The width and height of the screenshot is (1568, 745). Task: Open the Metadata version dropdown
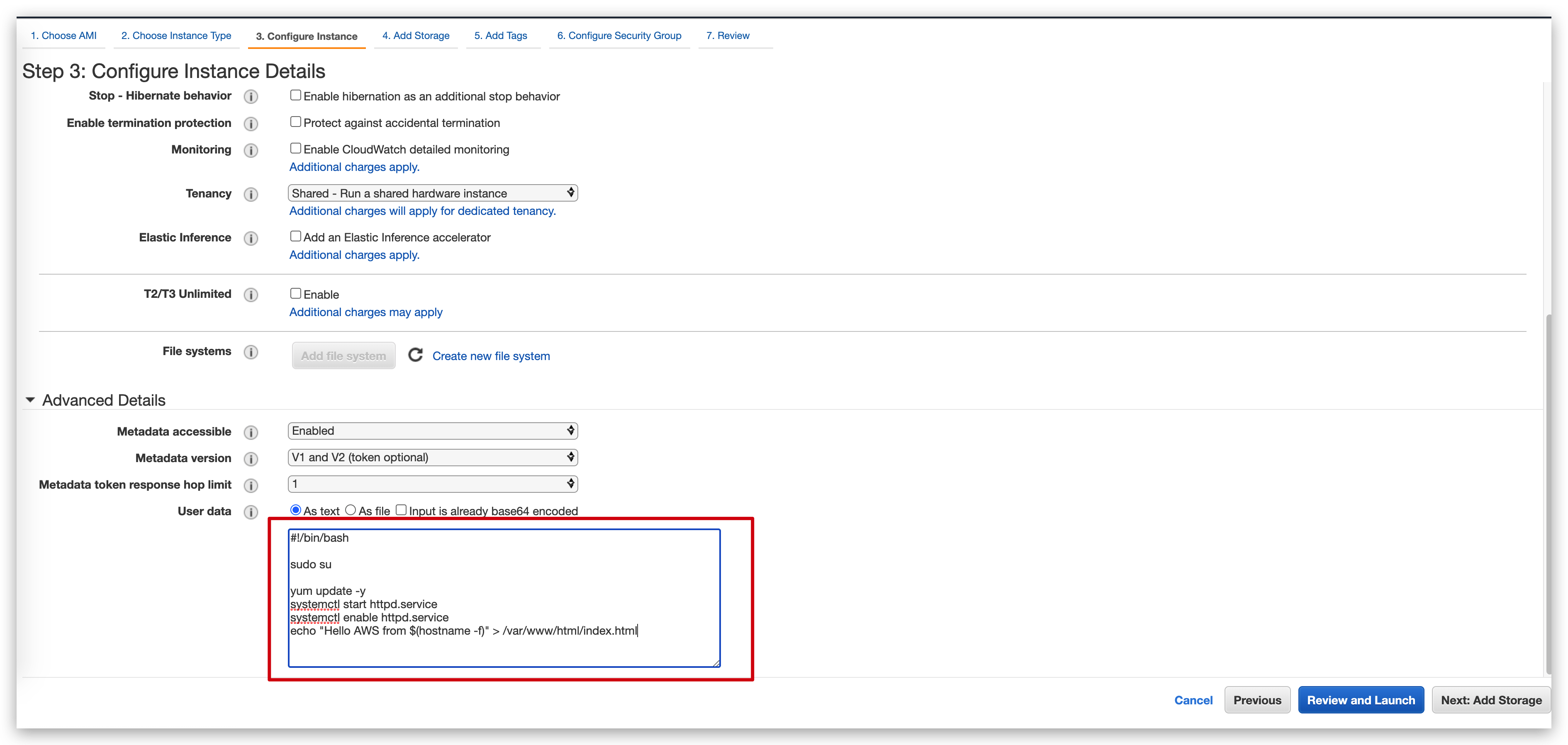tap(433, 457)
